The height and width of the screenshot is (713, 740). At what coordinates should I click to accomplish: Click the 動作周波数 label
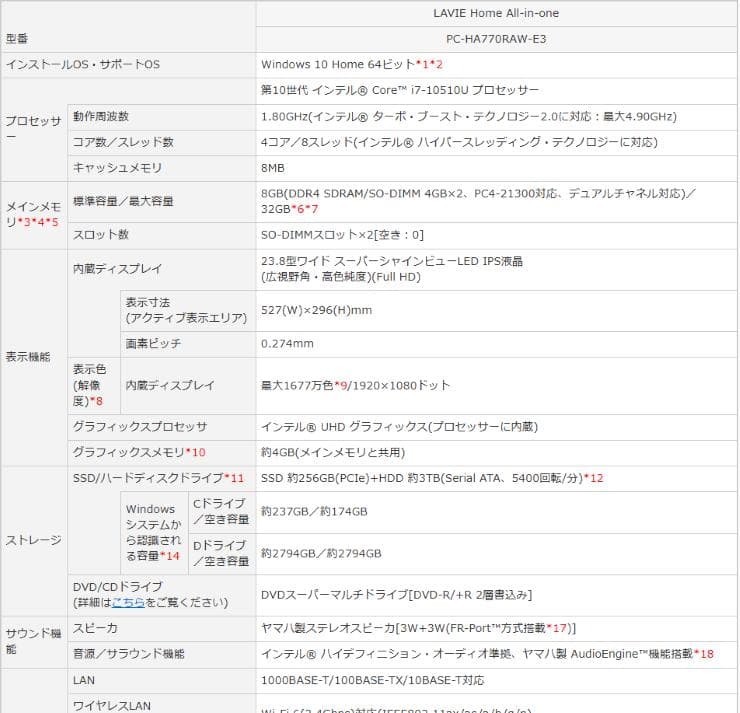tap(101, 117)
